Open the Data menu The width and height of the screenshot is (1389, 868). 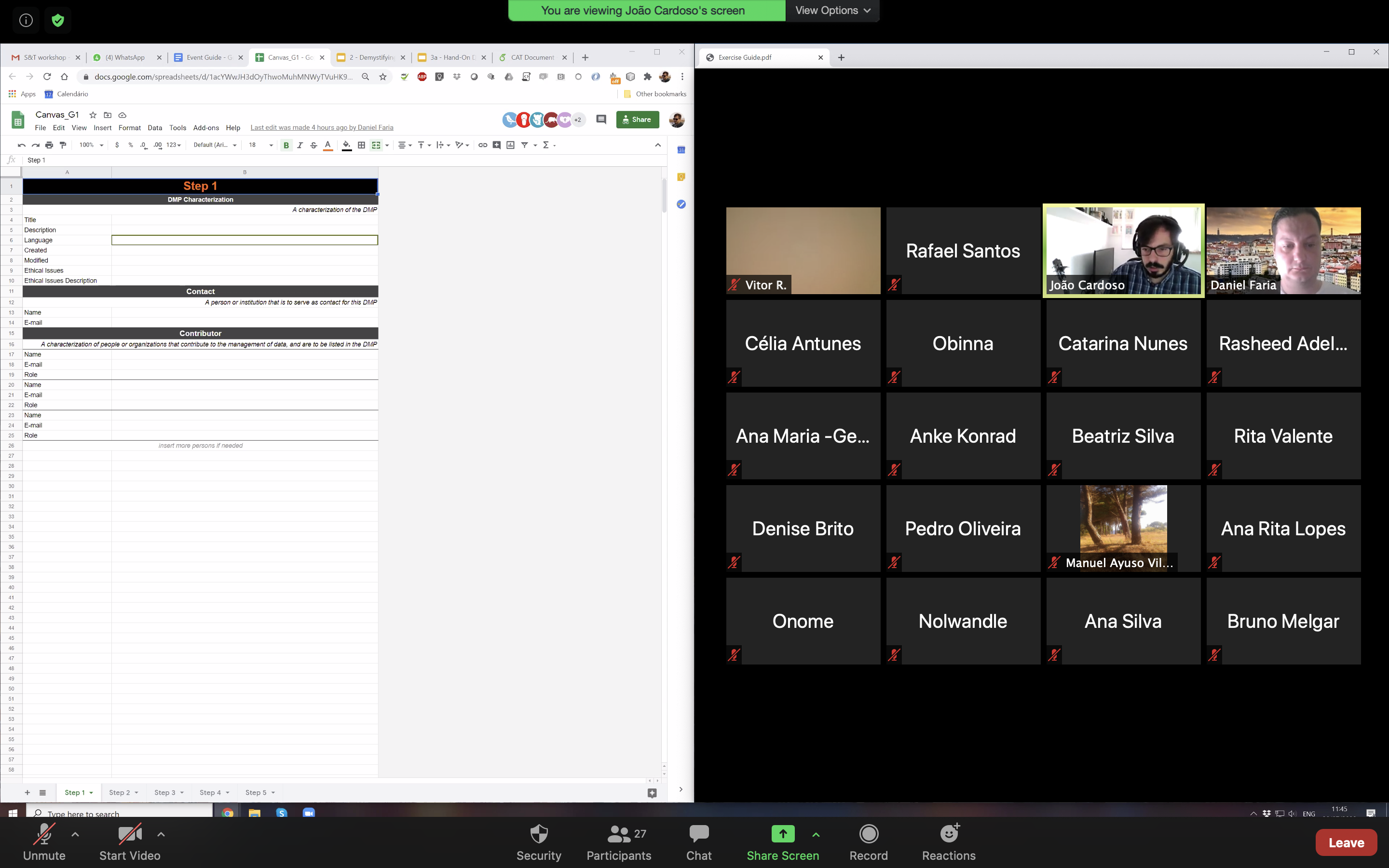click(x=155, y=128)
